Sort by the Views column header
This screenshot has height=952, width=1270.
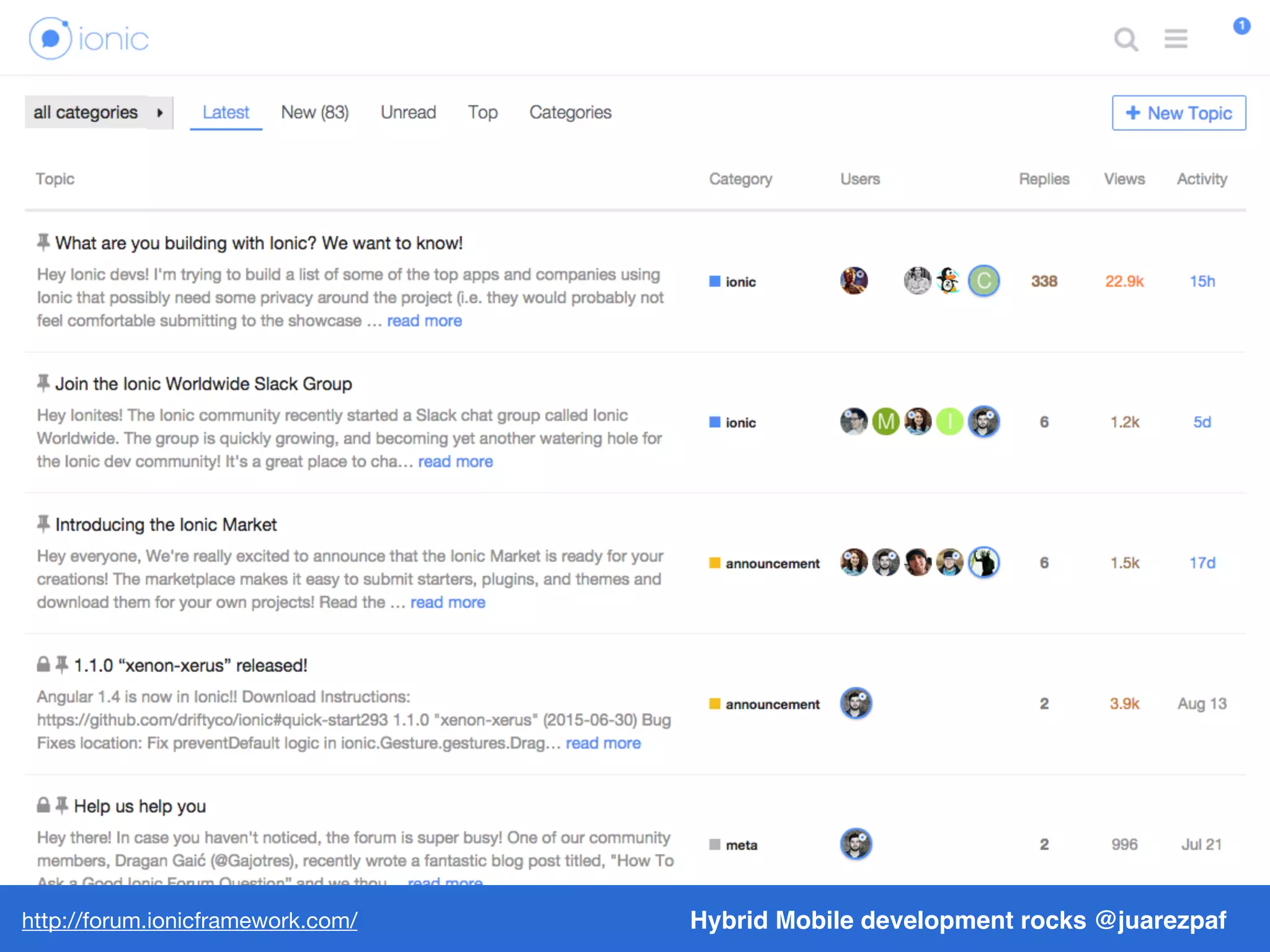[1124, 178]
